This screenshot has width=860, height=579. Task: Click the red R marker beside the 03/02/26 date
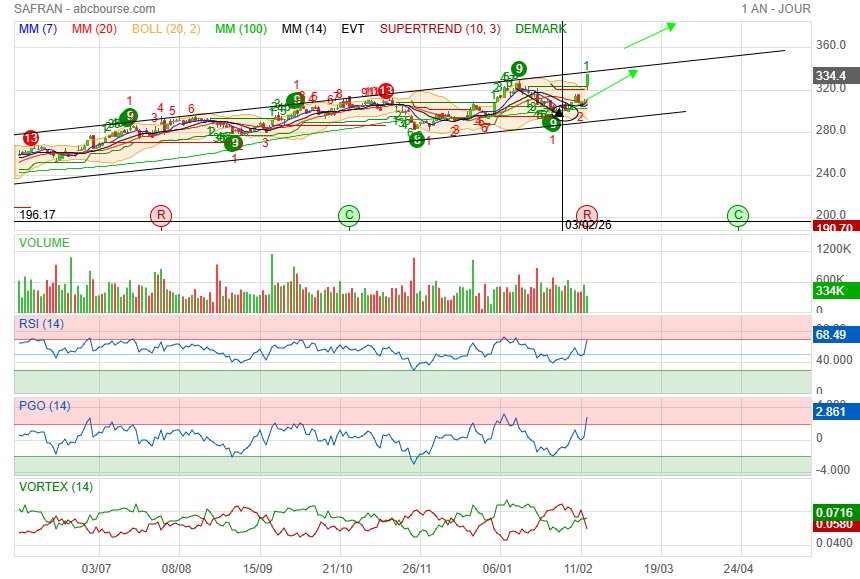click(588, 215)
